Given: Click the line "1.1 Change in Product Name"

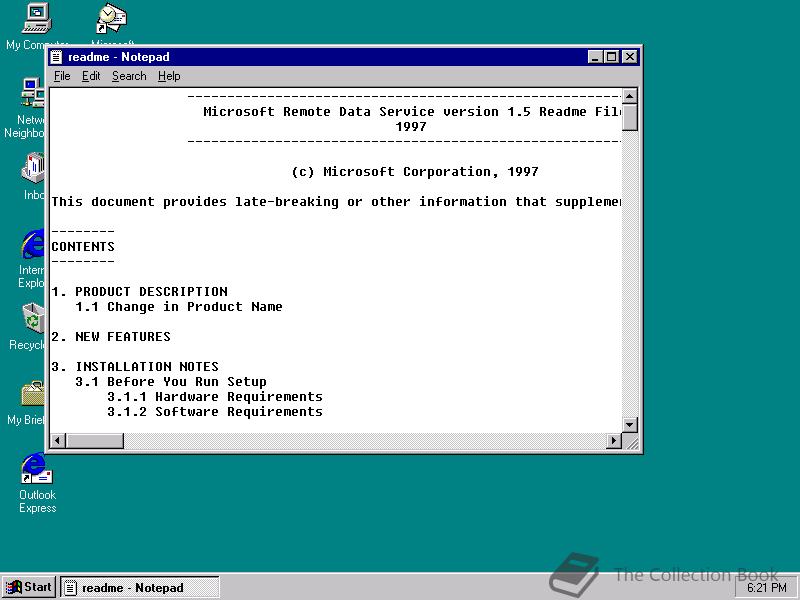Looking at the screenshot, I should pos(179,307).
